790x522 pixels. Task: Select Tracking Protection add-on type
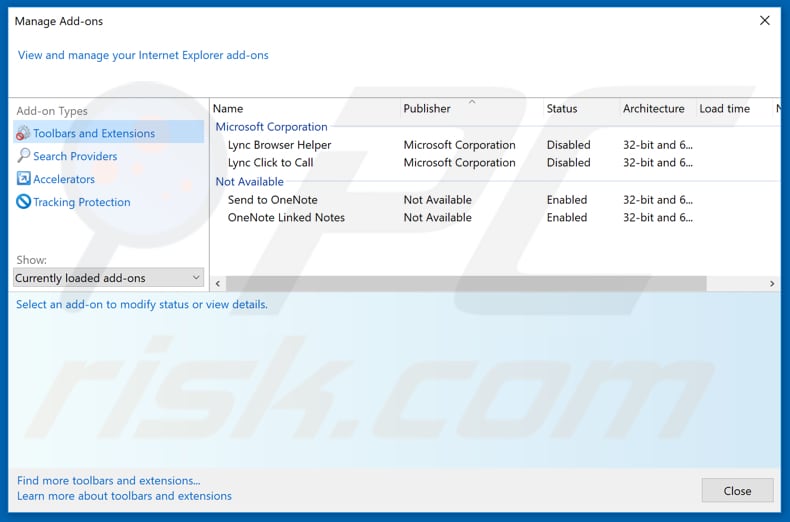pos(82,202)
